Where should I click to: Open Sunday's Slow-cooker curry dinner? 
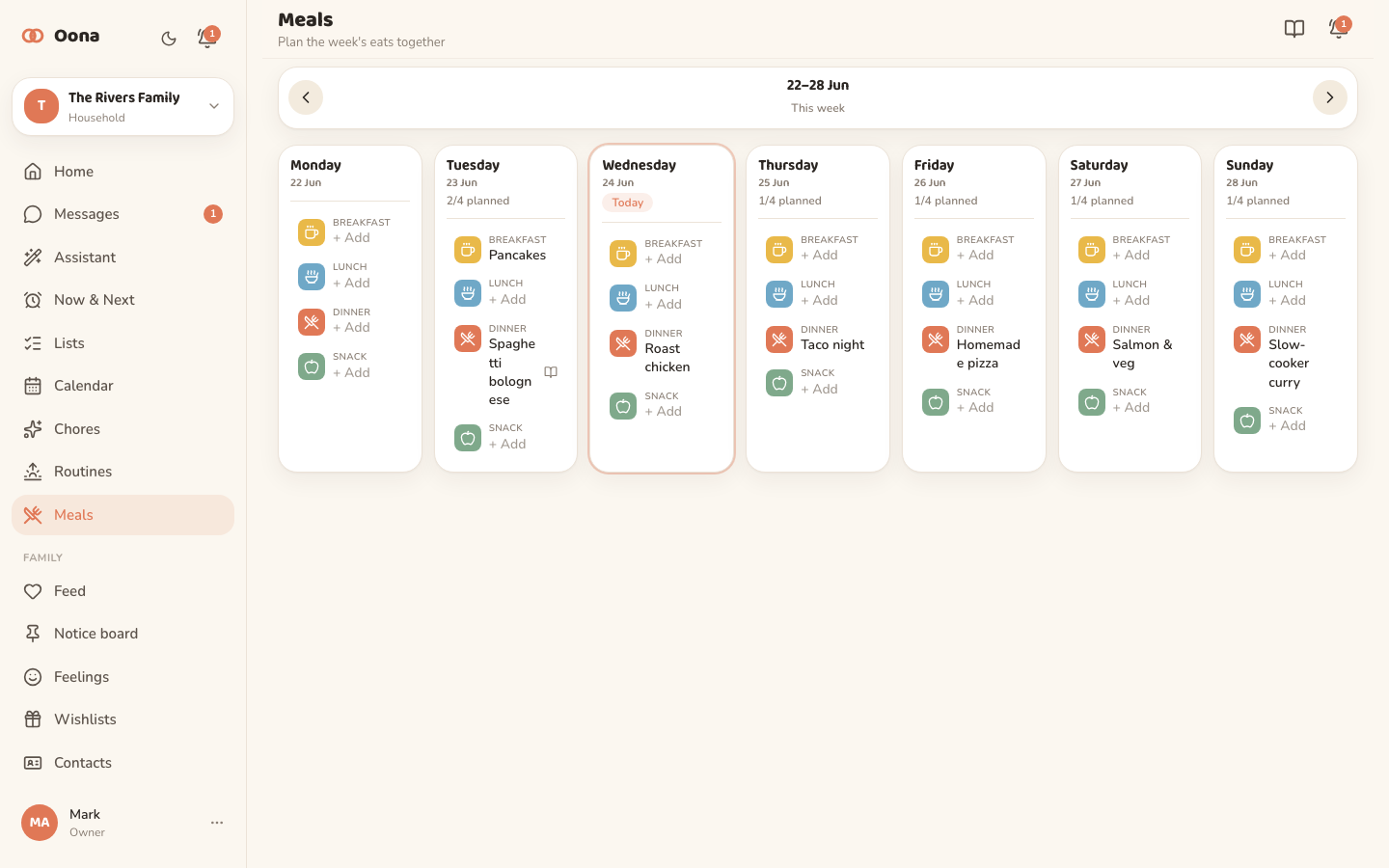tap(1289, 364)
